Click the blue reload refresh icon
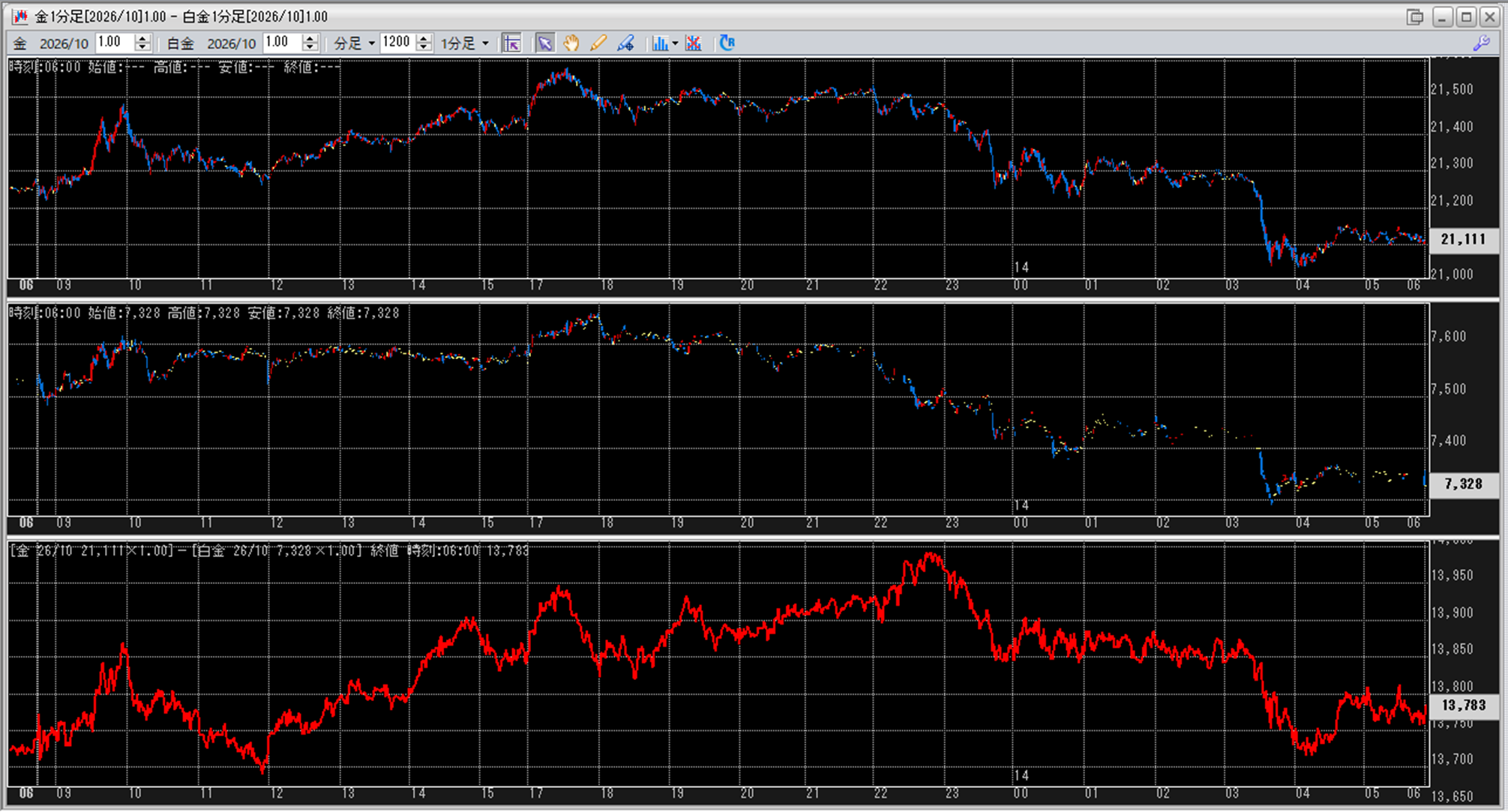The width and height of the screenshot is (1508, 812). (727, 43)
